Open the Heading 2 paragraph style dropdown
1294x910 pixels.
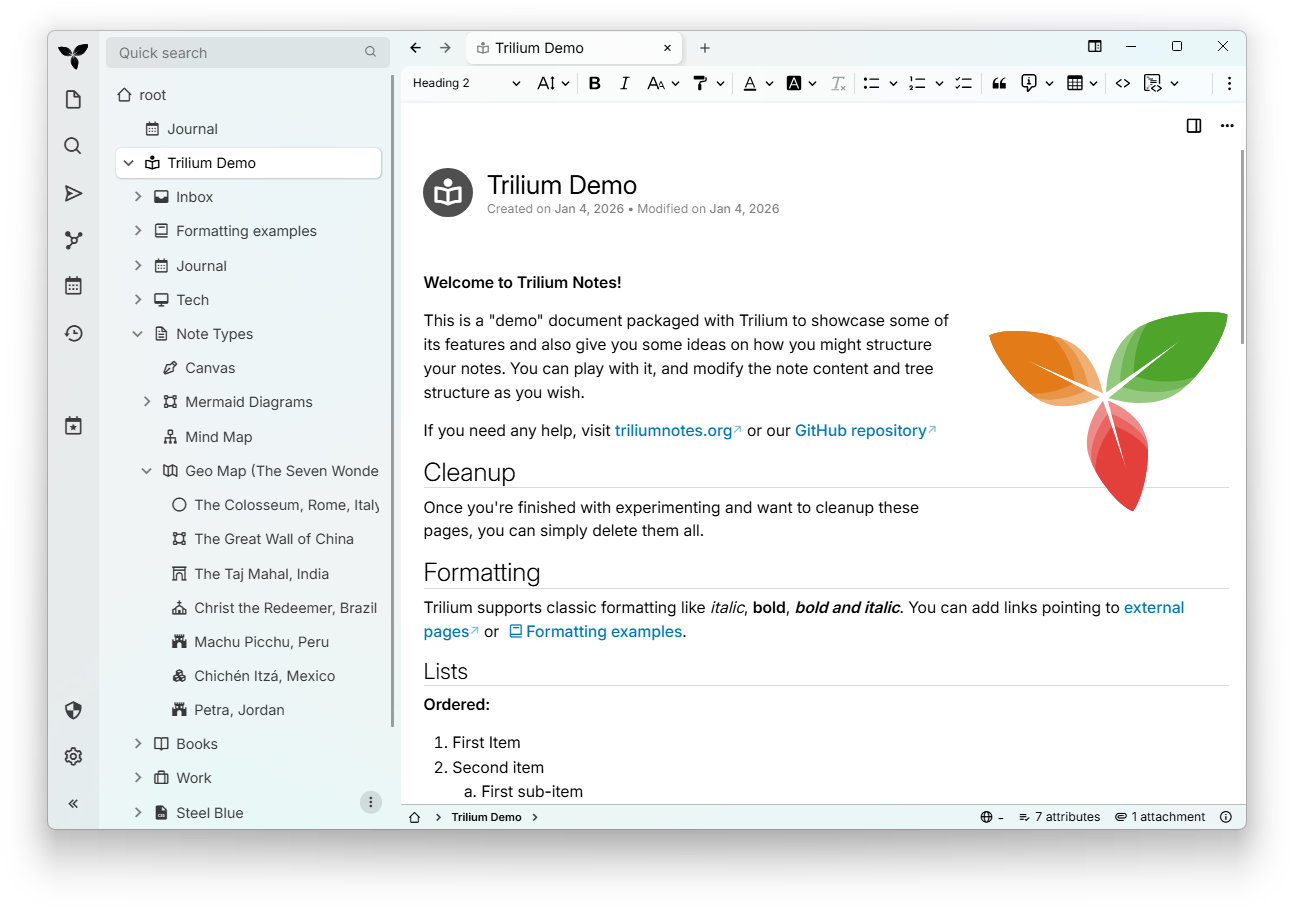[463, 83]
